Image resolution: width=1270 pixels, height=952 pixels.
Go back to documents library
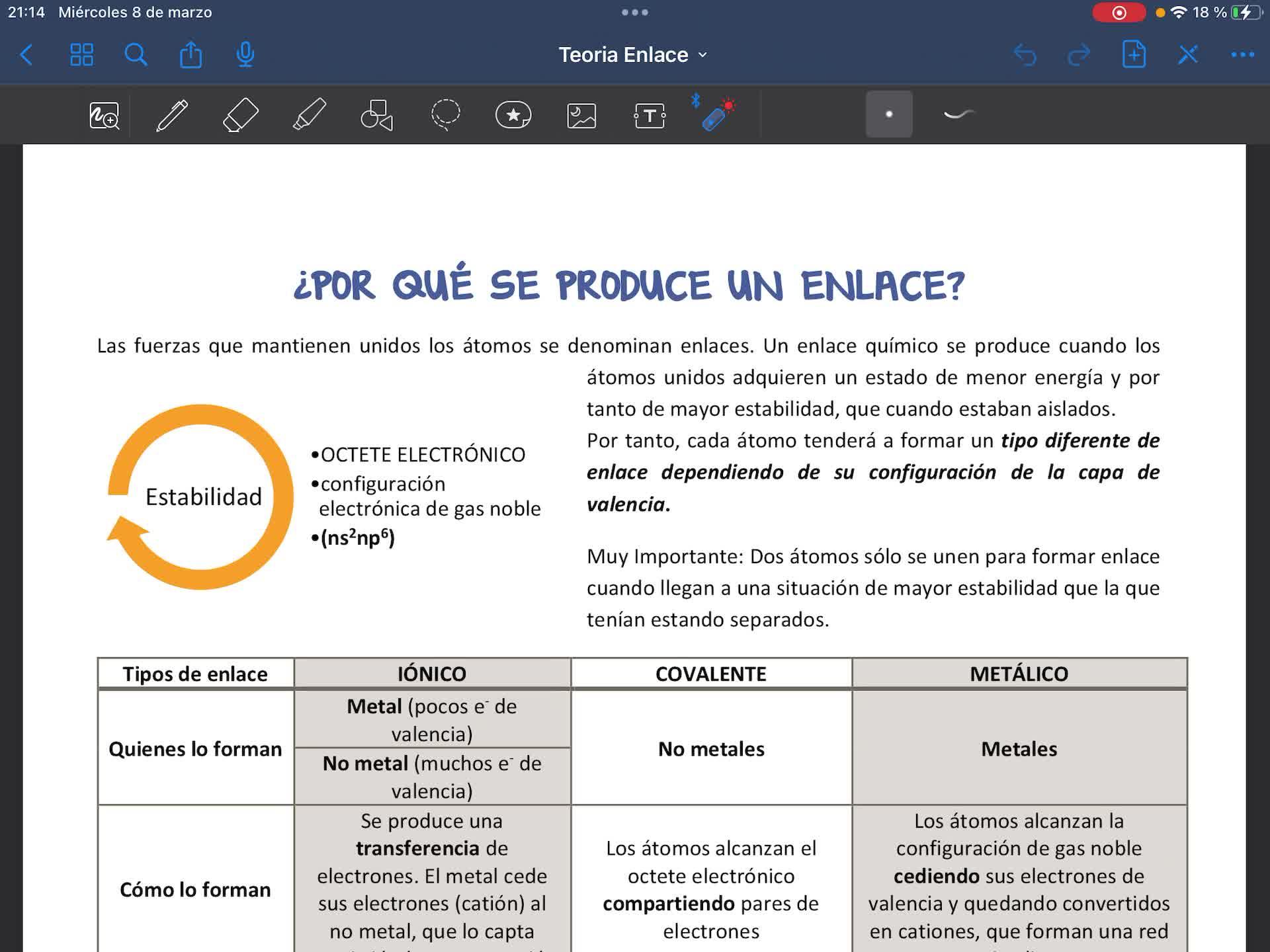26,54
